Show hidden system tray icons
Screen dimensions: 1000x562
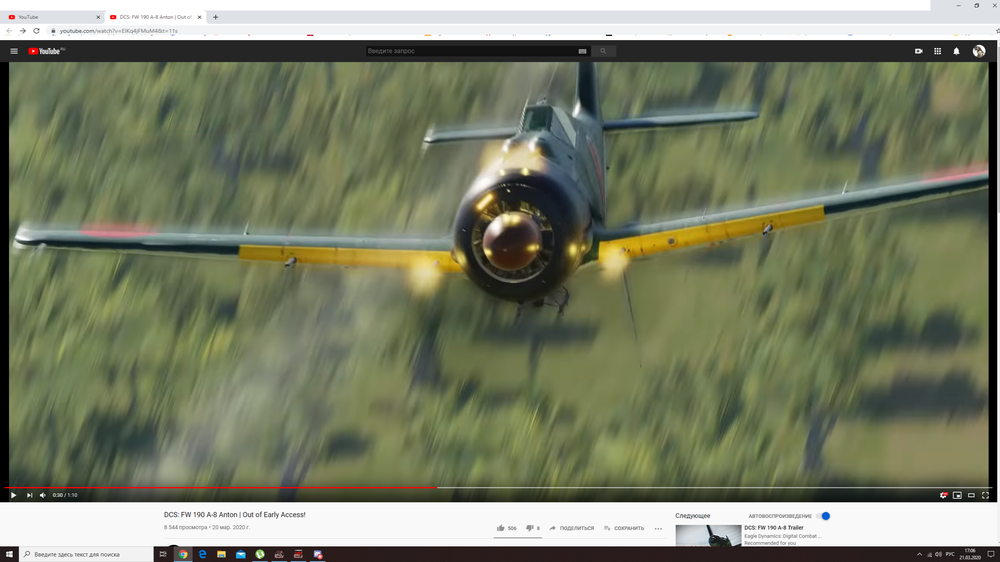[919, 554]
